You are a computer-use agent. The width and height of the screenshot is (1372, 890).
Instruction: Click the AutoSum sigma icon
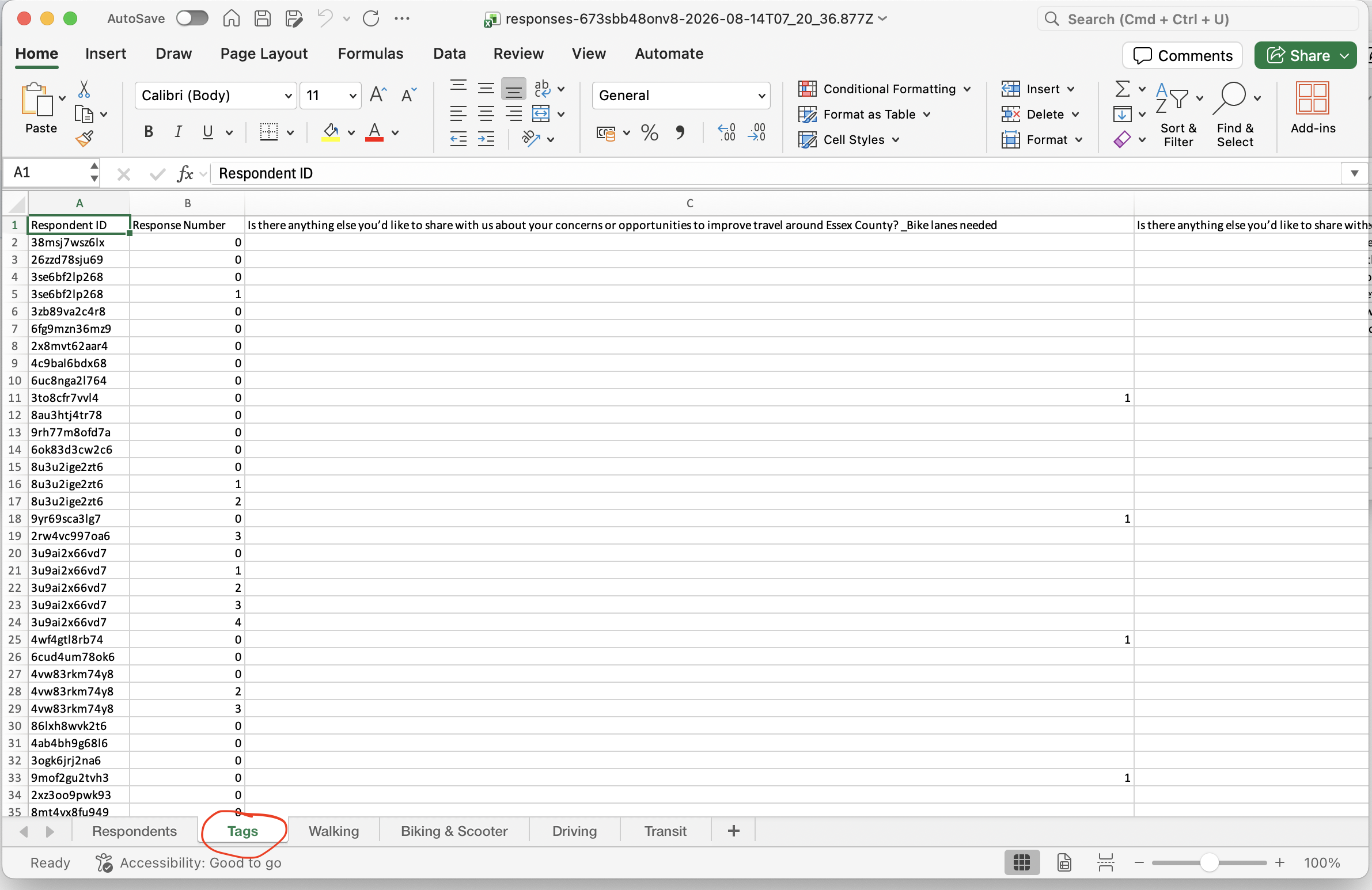coord(1122,89)
